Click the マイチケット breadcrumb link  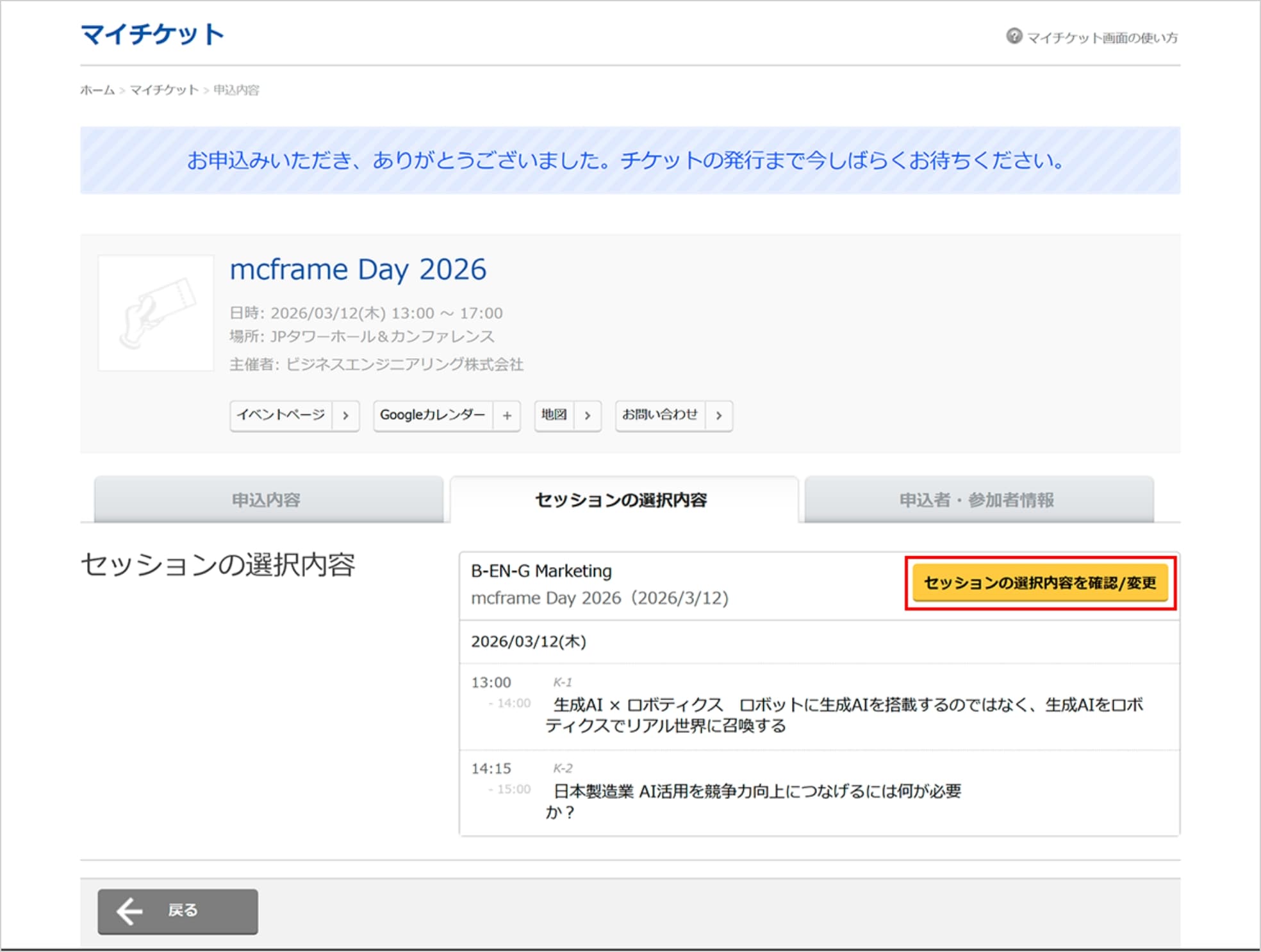(x=164, y=90)
